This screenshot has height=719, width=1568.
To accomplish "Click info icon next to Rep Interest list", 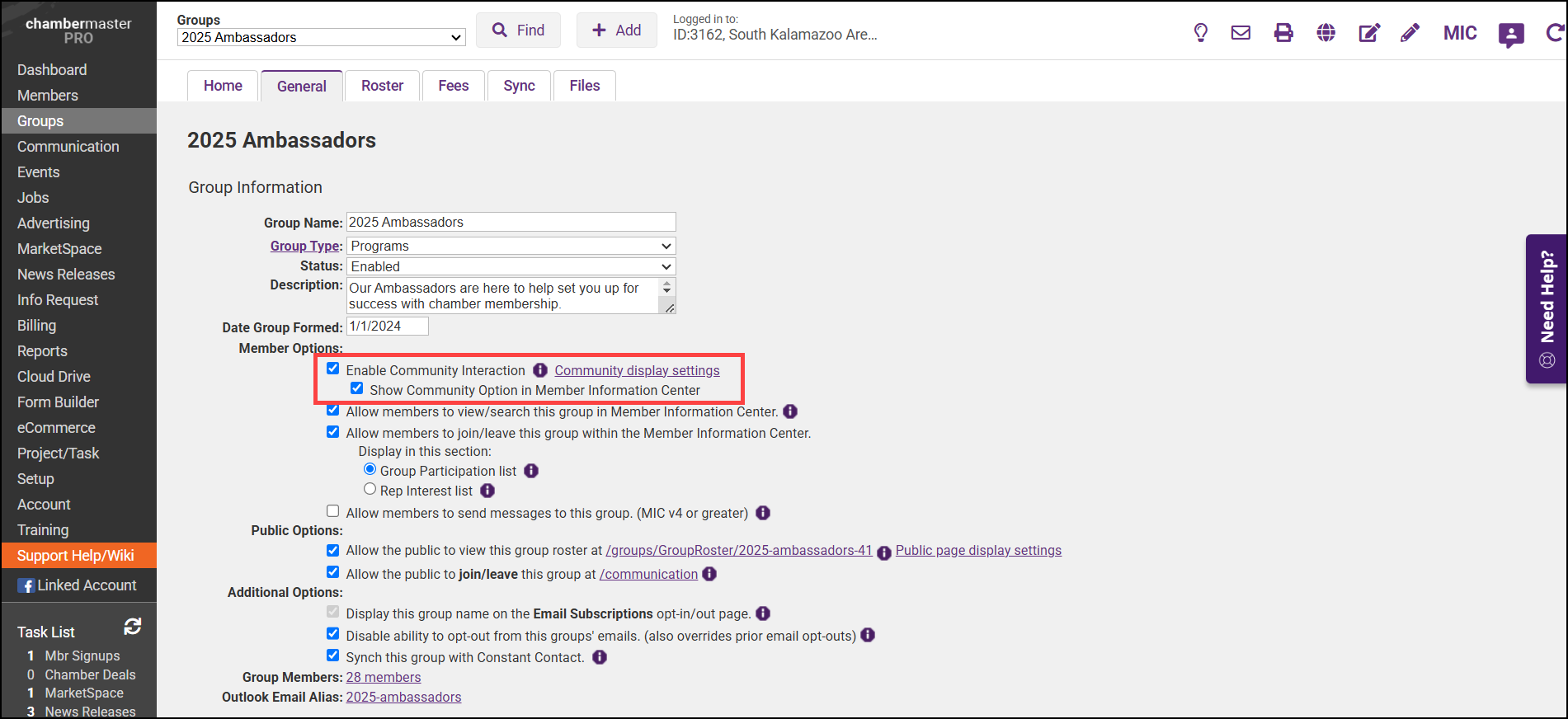I will point(487,491).
